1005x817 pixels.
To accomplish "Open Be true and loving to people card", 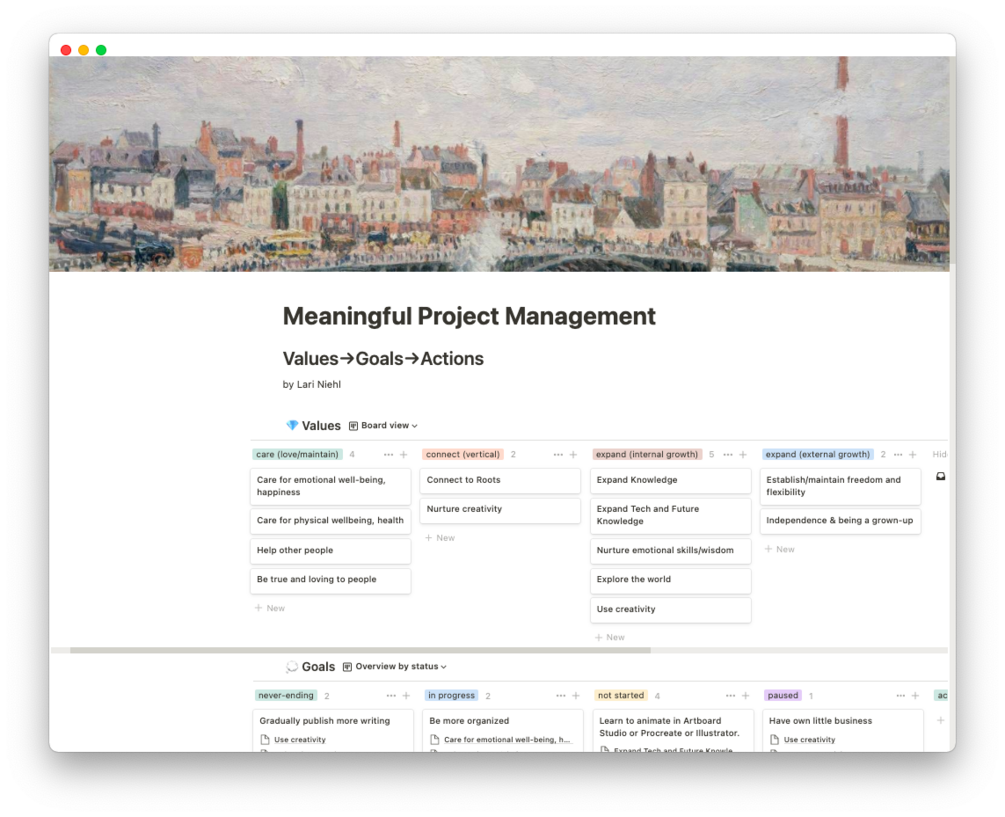I will (331, 579).
